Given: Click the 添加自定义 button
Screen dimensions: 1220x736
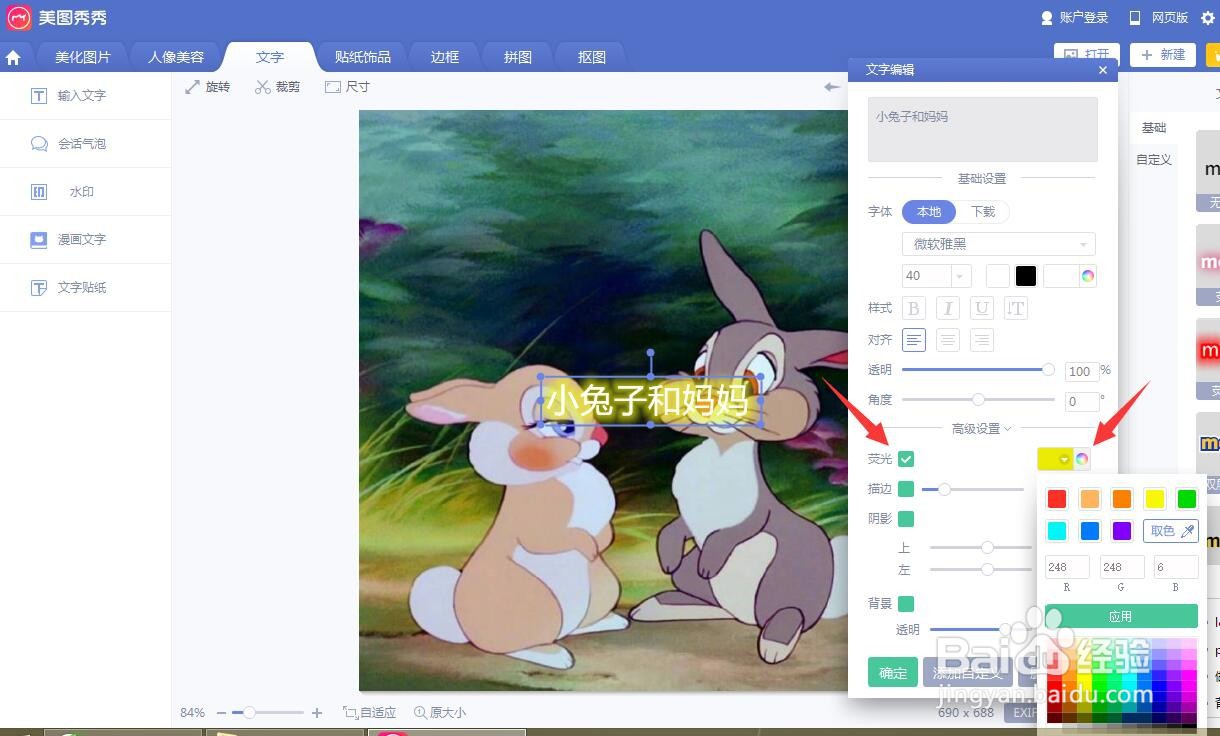Looking at the screenshot, I should [x=967, y=673].
